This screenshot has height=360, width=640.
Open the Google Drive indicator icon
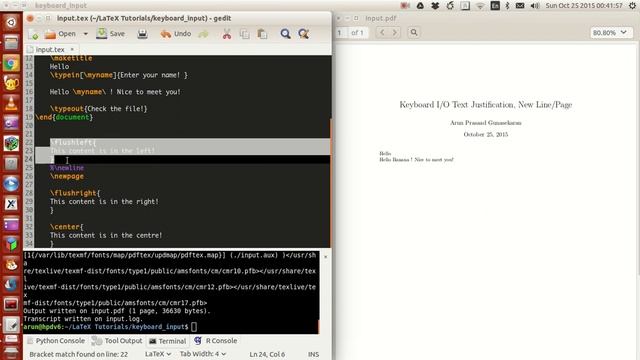click(420, 6)
